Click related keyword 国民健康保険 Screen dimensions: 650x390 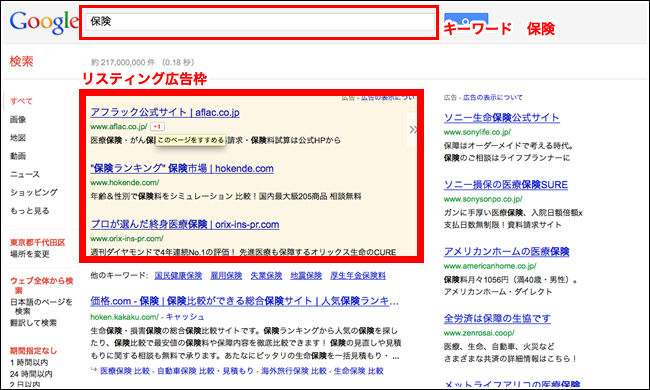[178, 276]
